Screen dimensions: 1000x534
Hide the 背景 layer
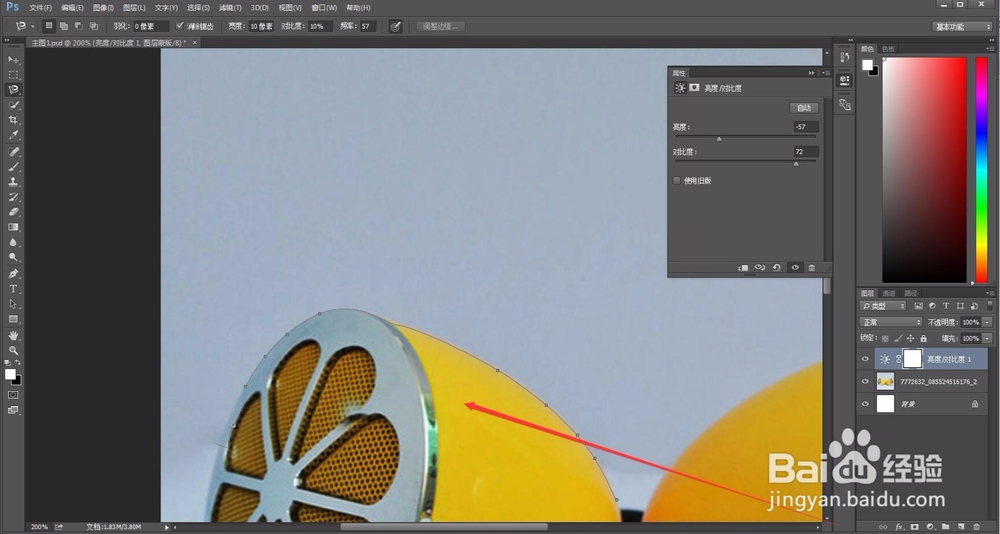tap(865, 404)
